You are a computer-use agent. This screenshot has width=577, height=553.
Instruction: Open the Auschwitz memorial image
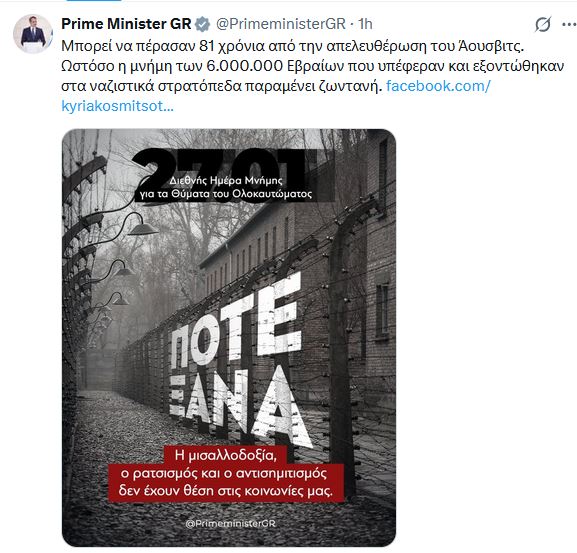[229, 337]
